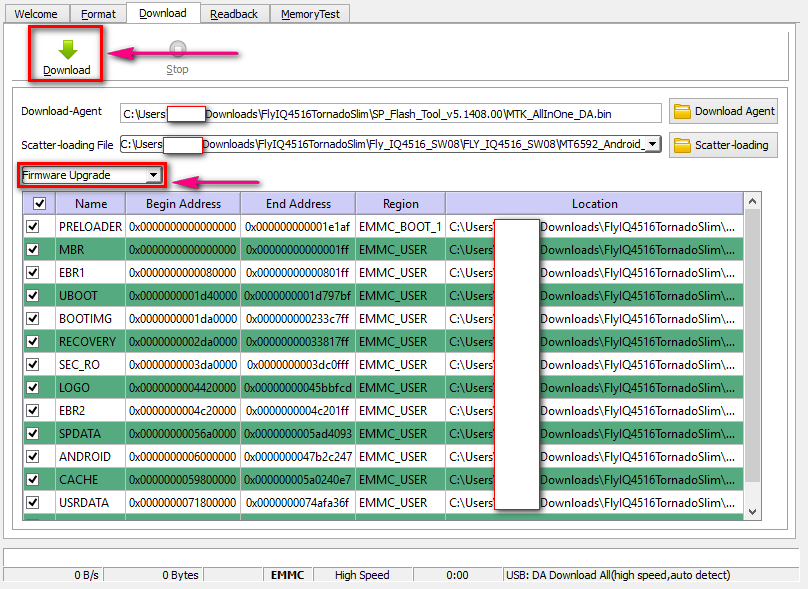Uncheck the PRELOADER partition checkbox
Screen dimensions: 808x589
click(x=33, y=227)
